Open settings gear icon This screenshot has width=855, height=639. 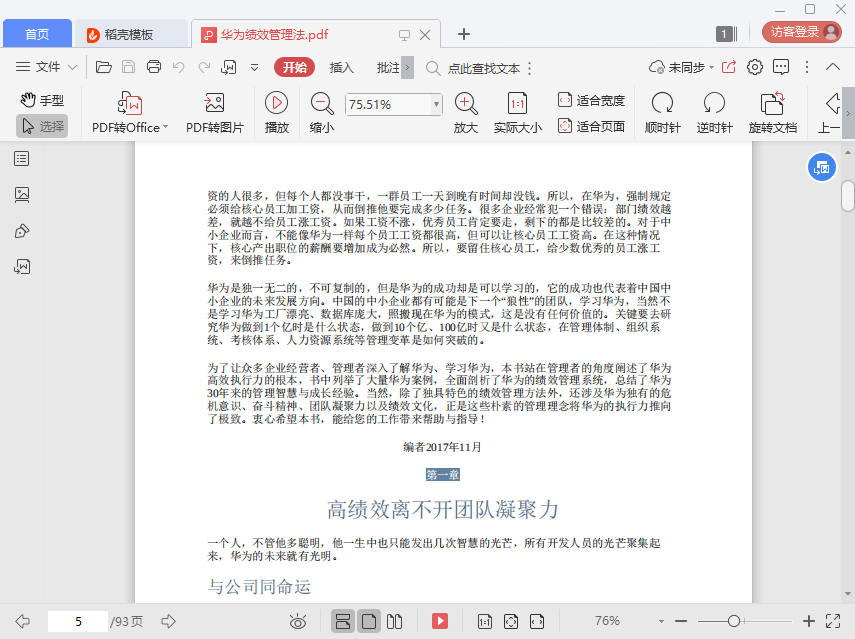tap(755, 67)
